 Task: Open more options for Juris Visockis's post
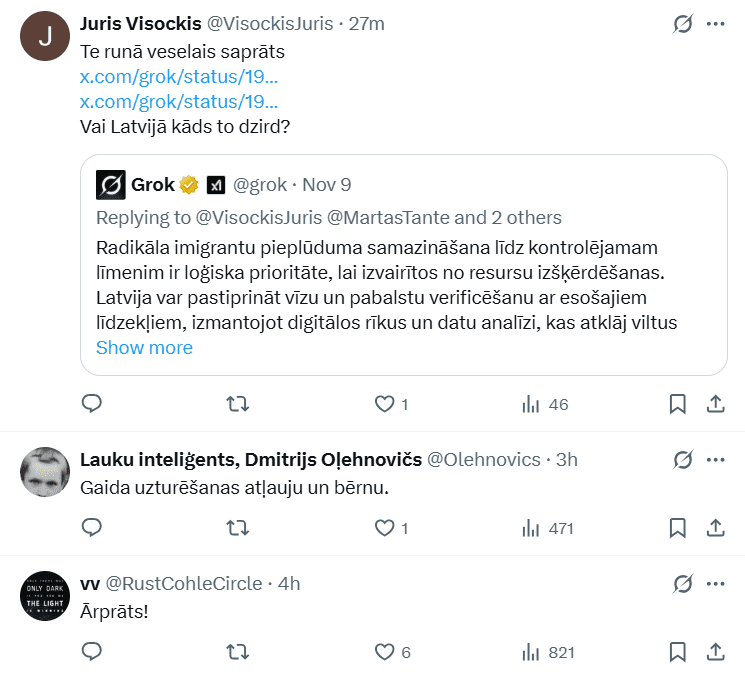coord(716,23)
